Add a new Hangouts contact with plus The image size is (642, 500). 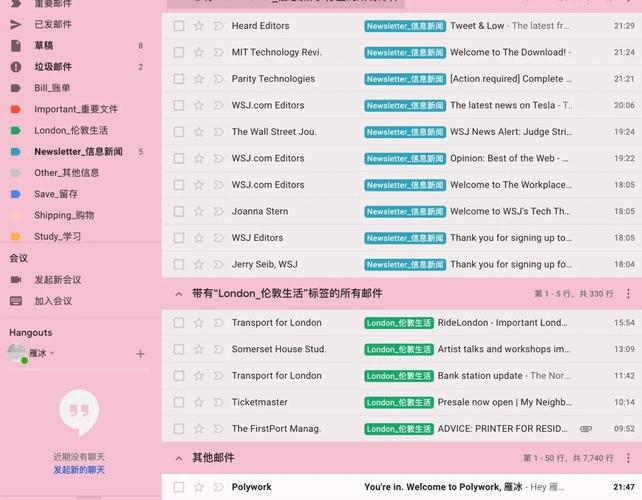(x=140, y=354)
